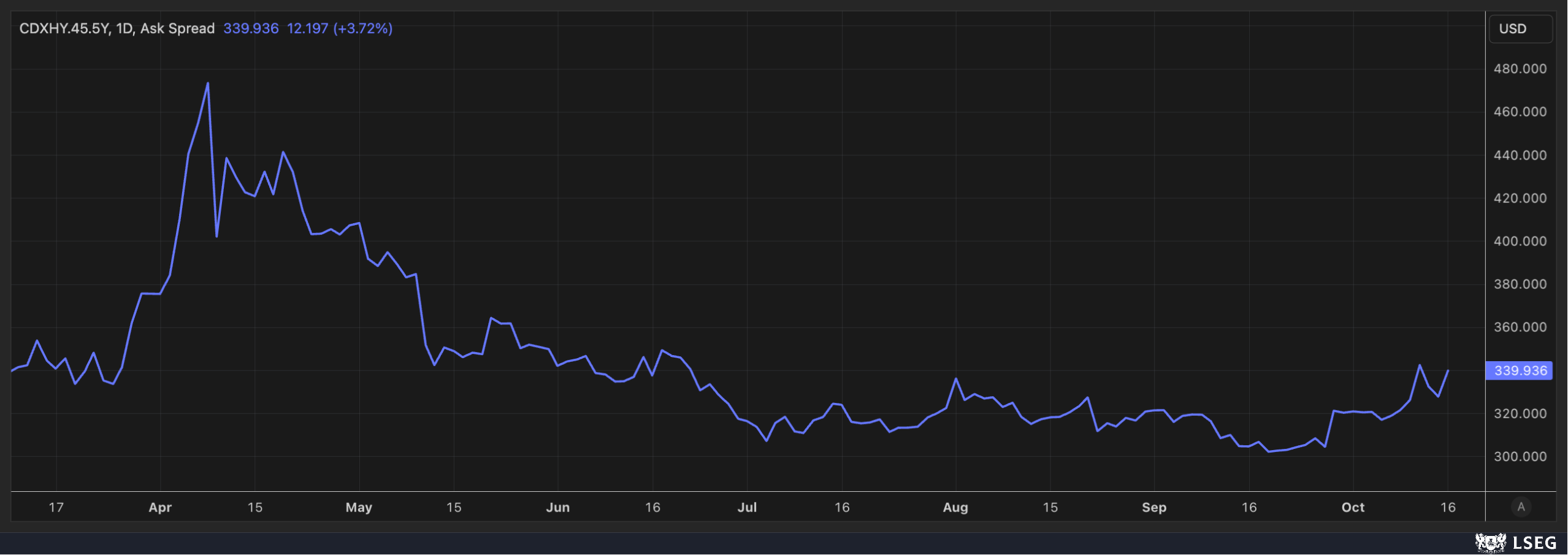Click the 300.000 price axis label

(1520, 456)
